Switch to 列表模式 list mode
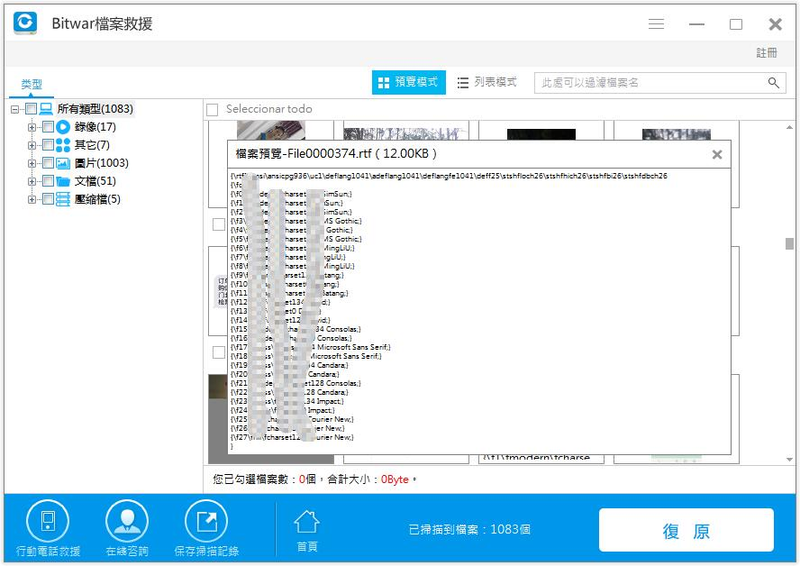This screenshot has width=800, height=566. pos(487,82)
